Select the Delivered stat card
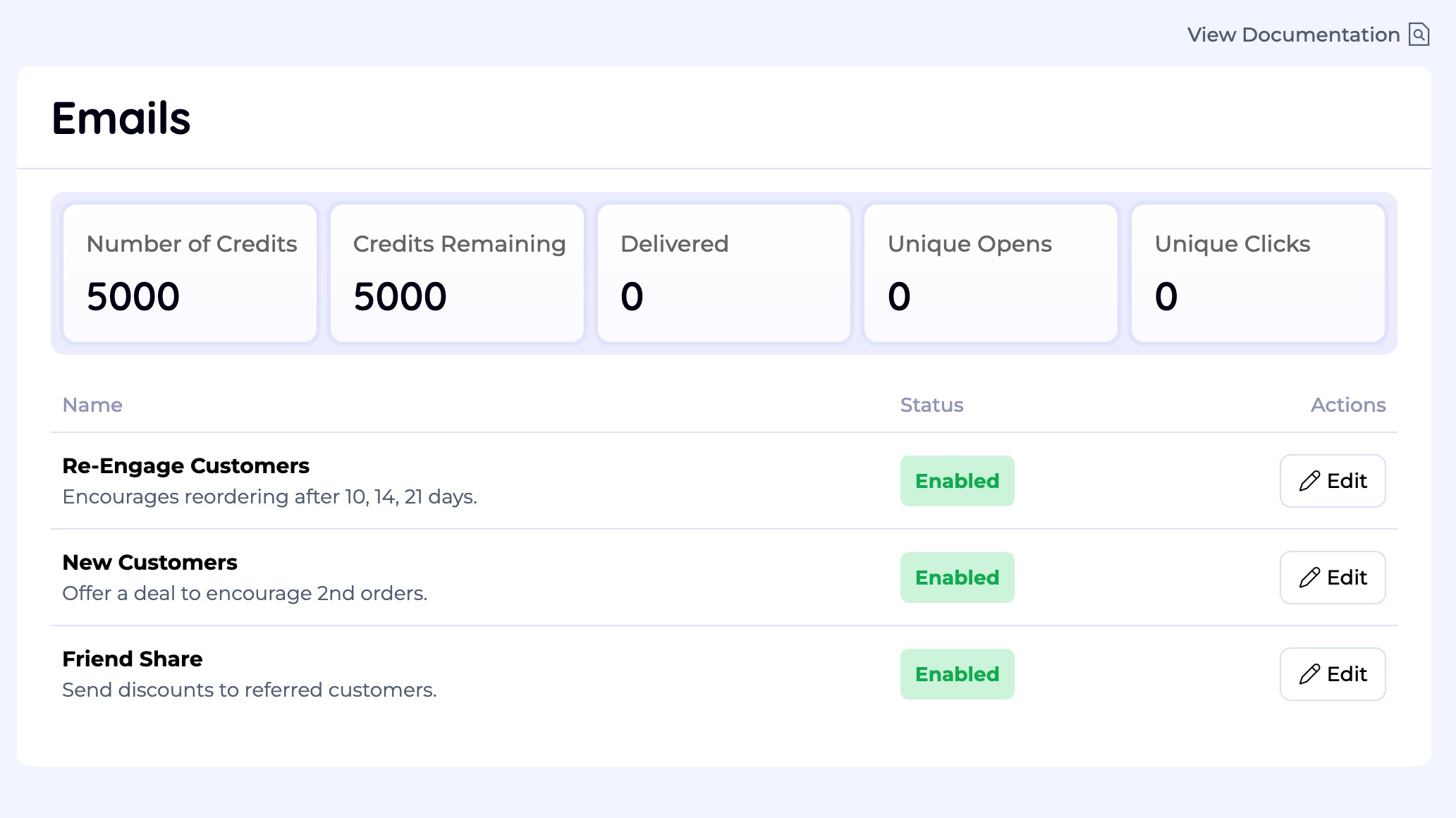This screenshot has width=1456, height=818. tap(724, 274)
